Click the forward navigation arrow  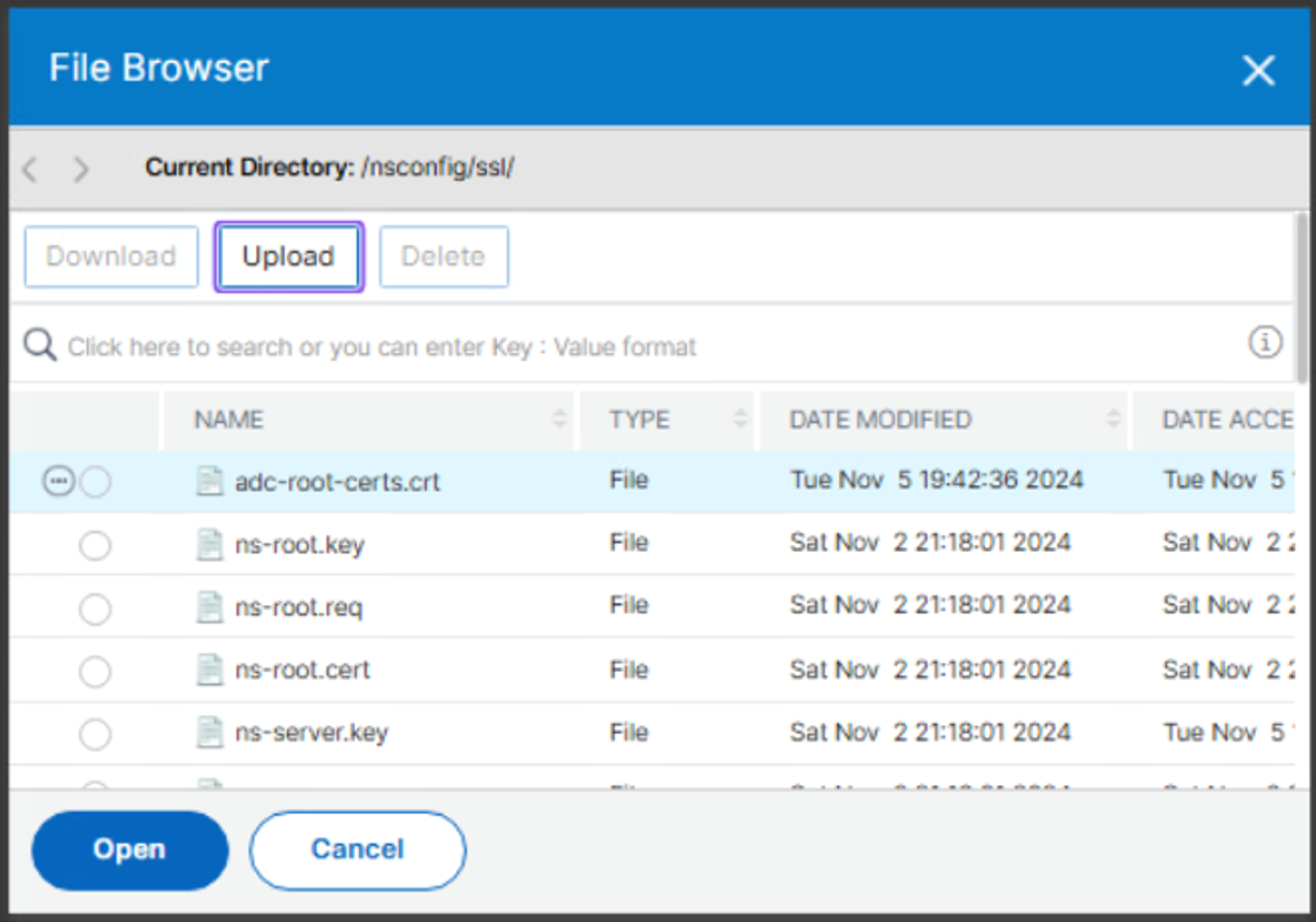tap(81, 169)
